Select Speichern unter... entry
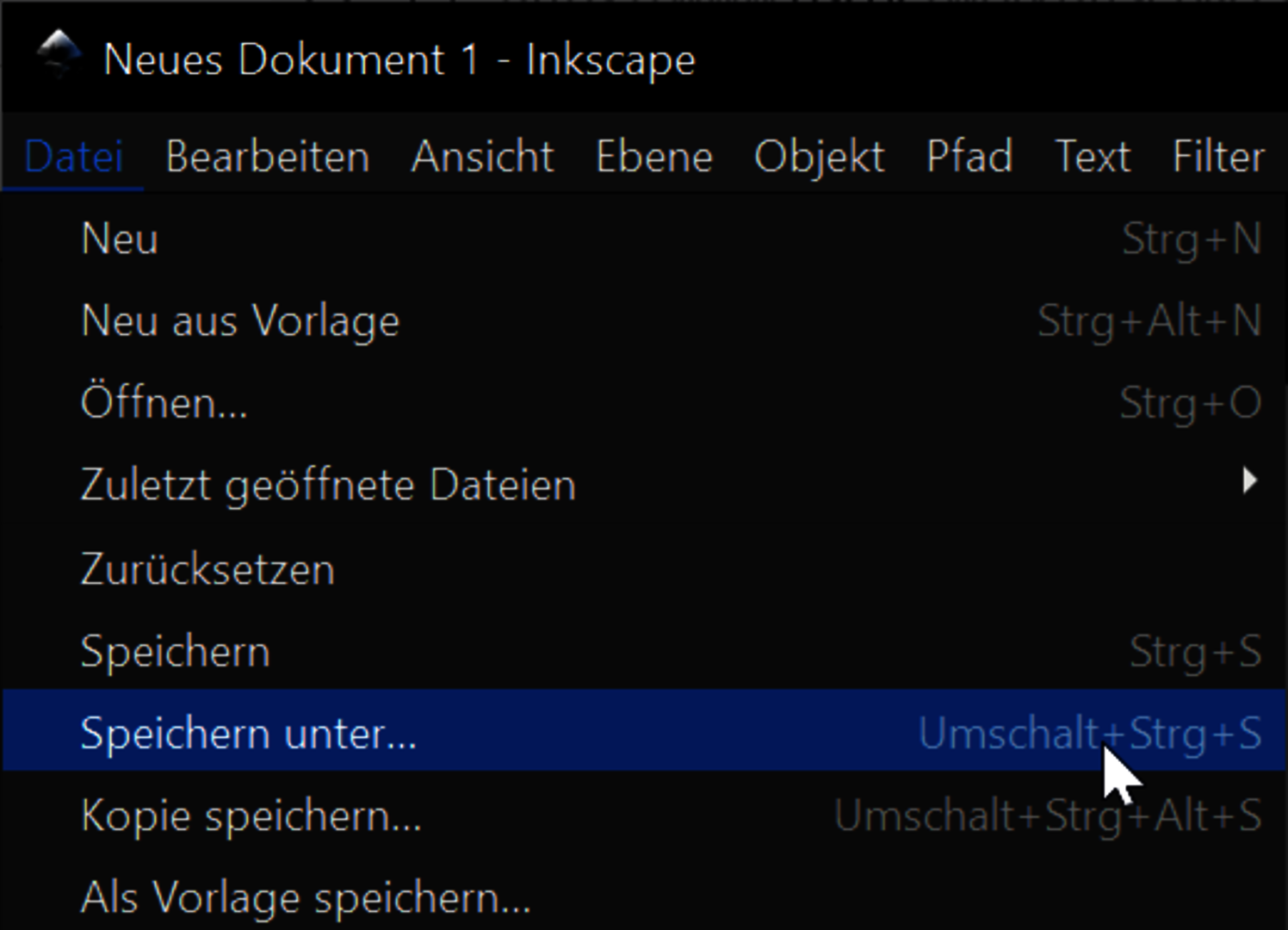1288x930 pixels. (x=248, y=734)
